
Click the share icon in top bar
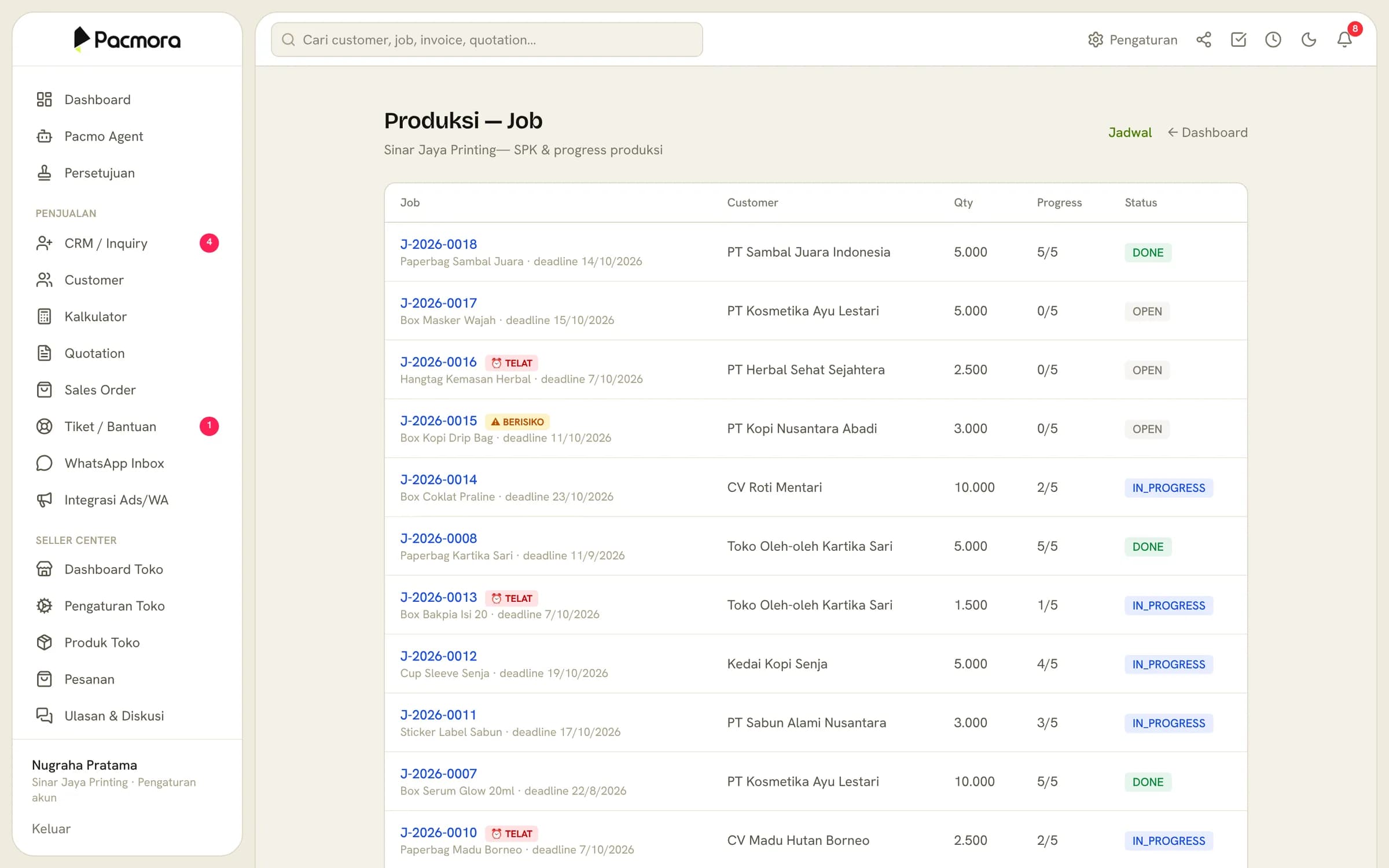1204,39
